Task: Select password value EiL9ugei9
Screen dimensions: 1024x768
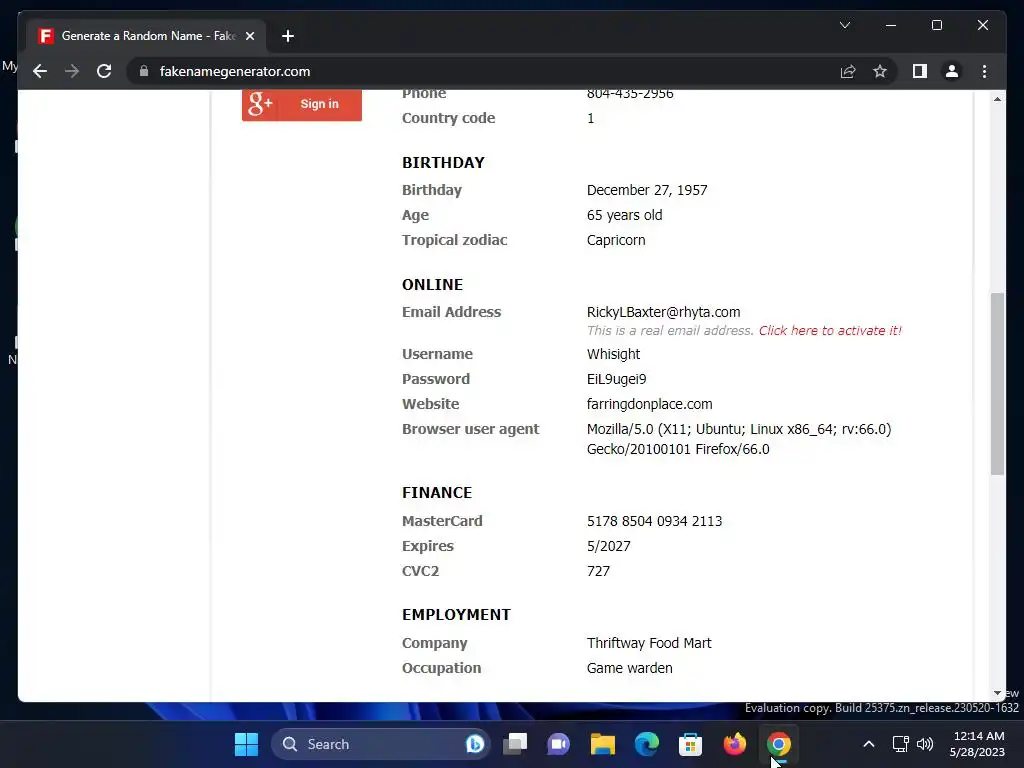Action: [616, 379]
